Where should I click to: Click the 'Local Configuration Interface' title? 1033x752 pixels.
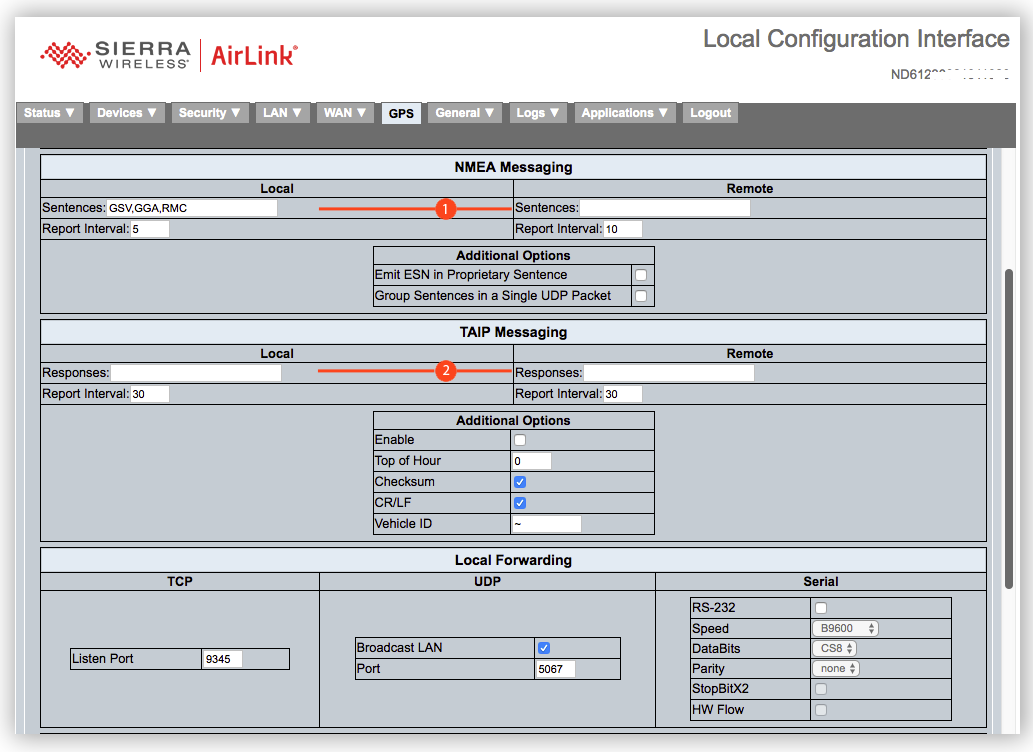(856, 39)
